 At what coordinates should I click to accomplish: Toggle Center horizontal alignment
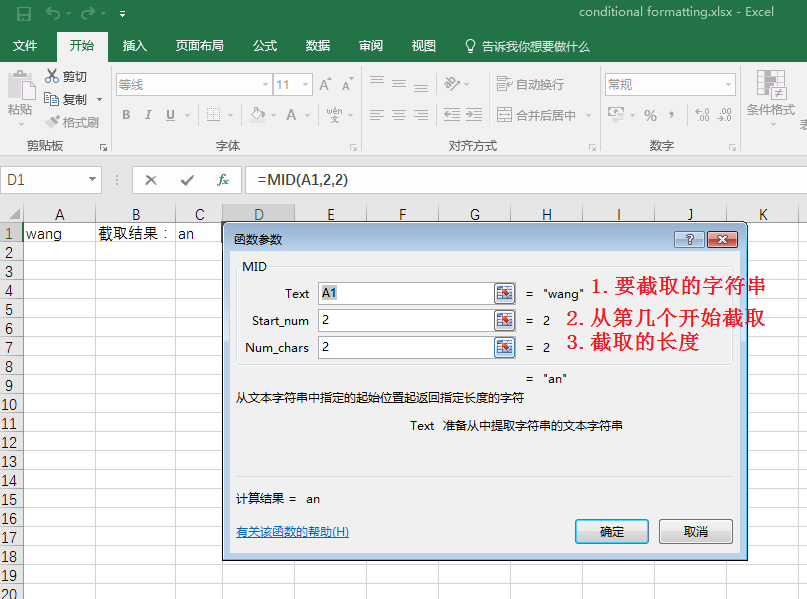click(399, 115)
